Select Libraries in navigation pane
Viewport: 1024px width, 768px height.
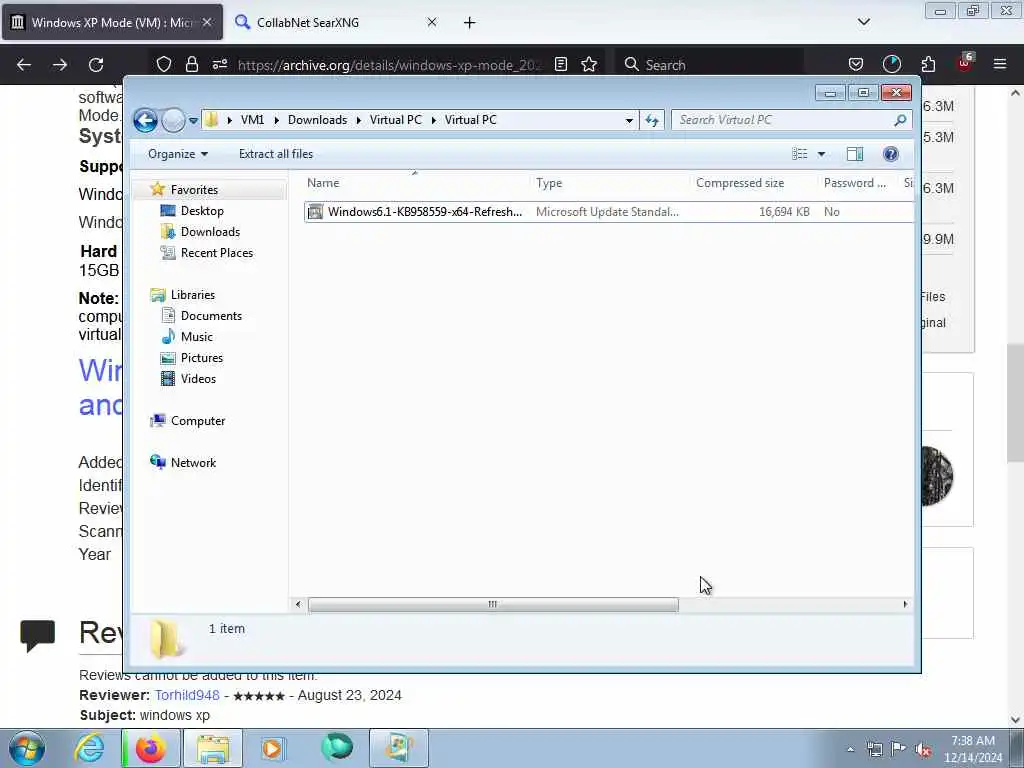(x=193, y=295)
